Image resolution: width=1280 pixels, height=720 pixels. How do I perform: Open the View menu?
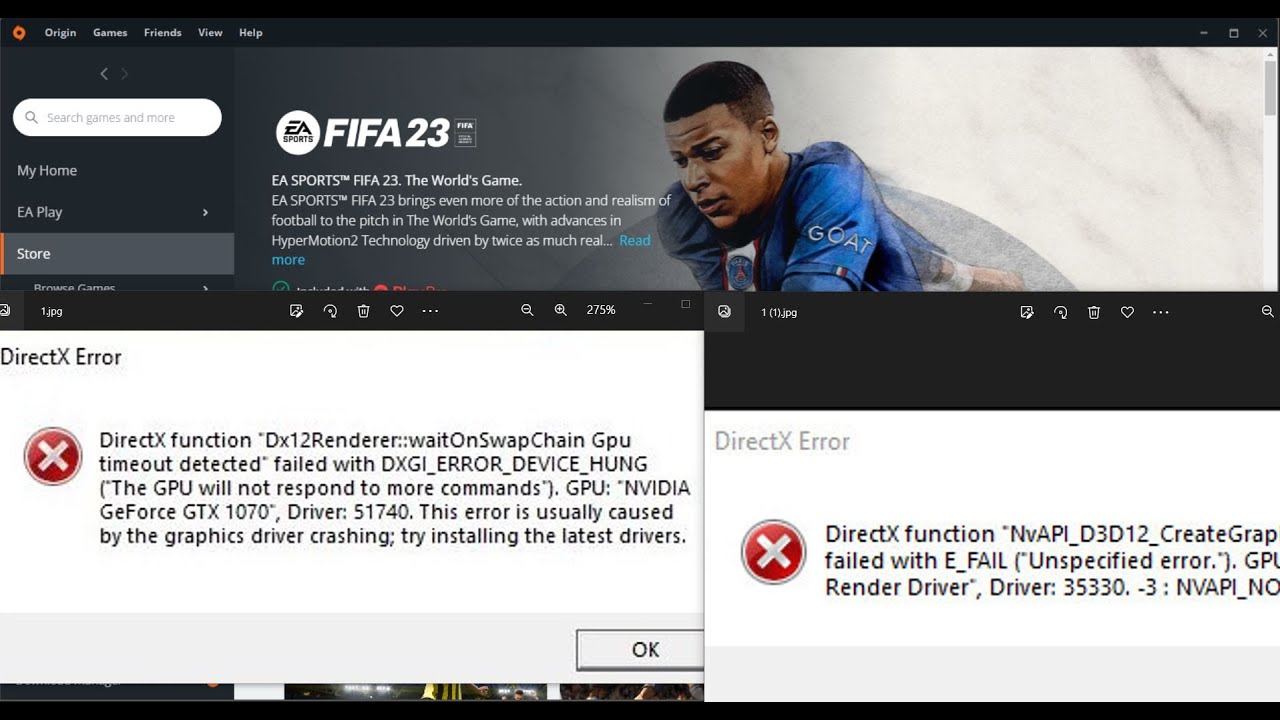[x=210, y=32]
